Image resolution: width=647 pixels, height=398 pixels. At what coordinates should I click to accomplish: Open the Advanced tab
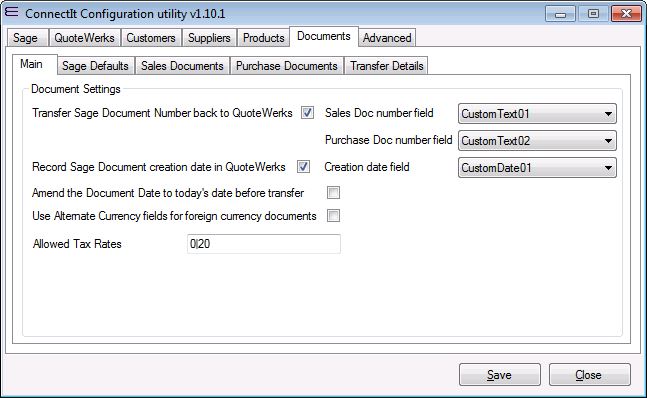[387, 38]
